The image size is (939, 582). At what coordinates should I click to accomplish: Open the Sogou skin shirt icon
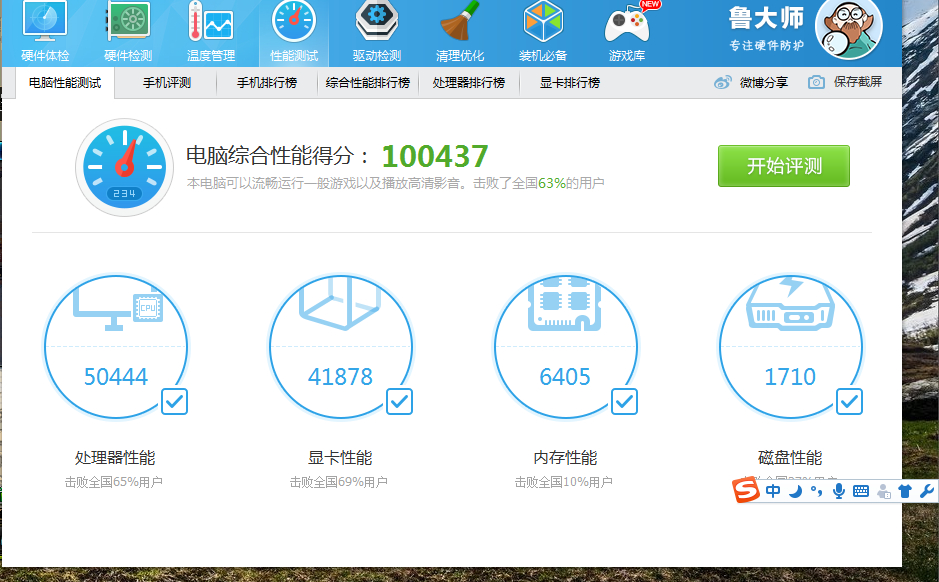[x=905, y=492]
